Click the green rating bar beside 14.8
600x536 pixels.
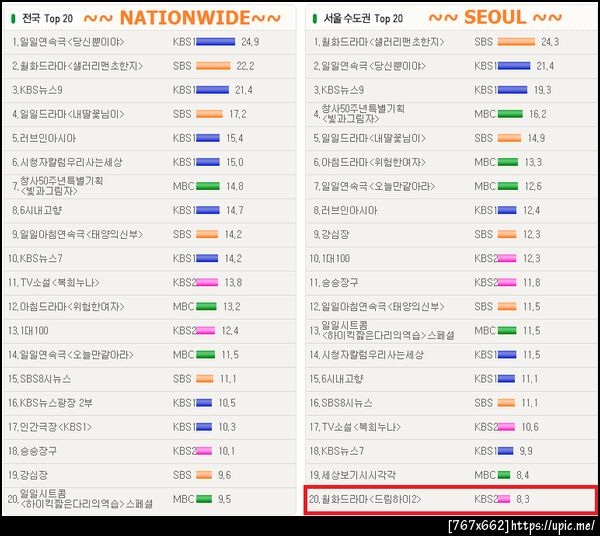point(208,186)
